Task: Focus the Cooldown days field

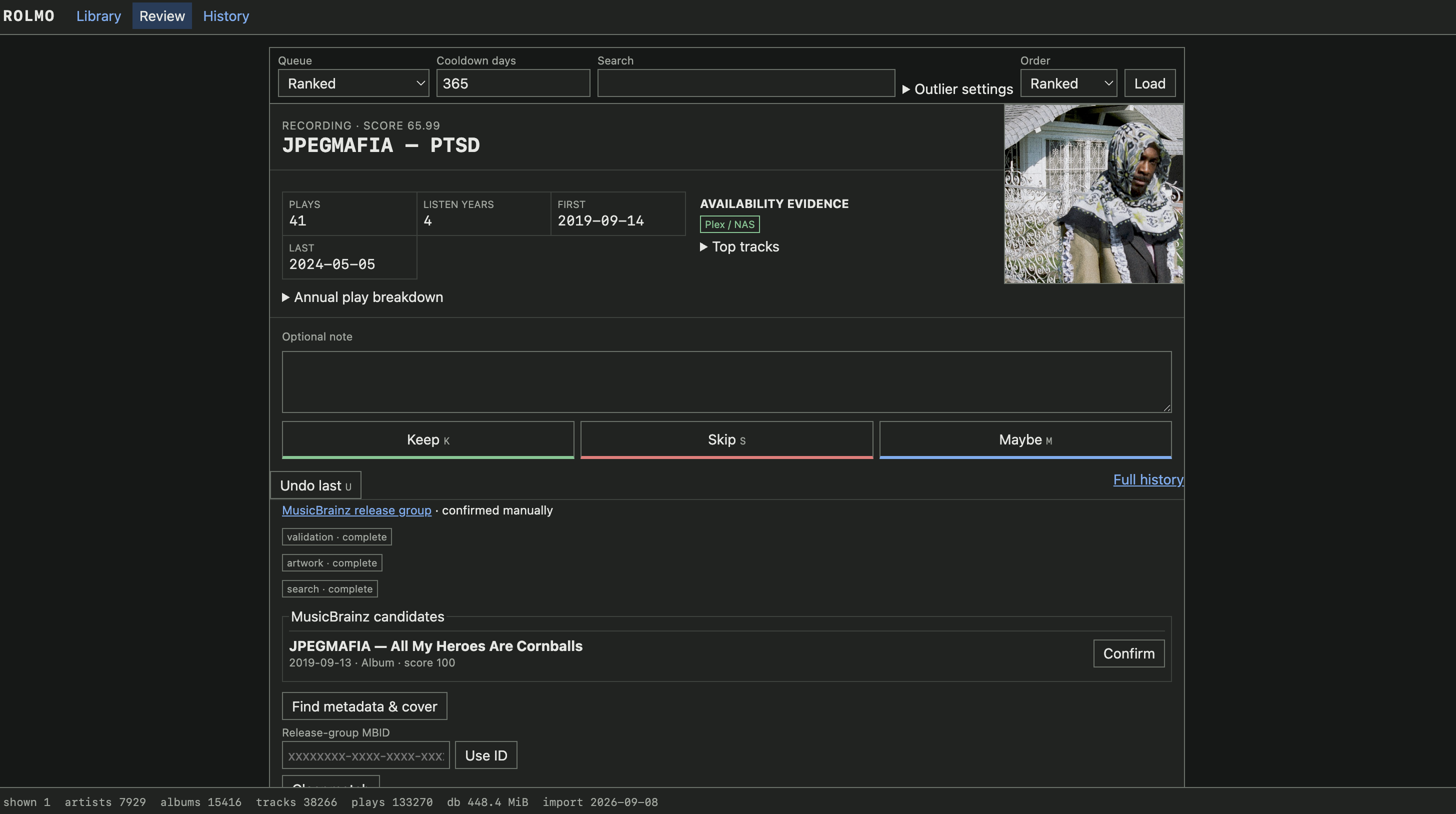Action: [x=512, y=83]
